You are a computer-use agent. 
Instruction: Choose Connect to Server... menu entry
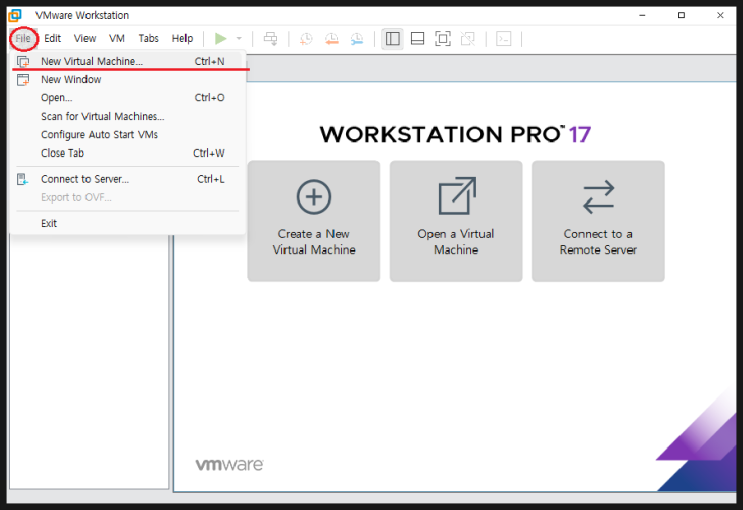tap(127, 179)
